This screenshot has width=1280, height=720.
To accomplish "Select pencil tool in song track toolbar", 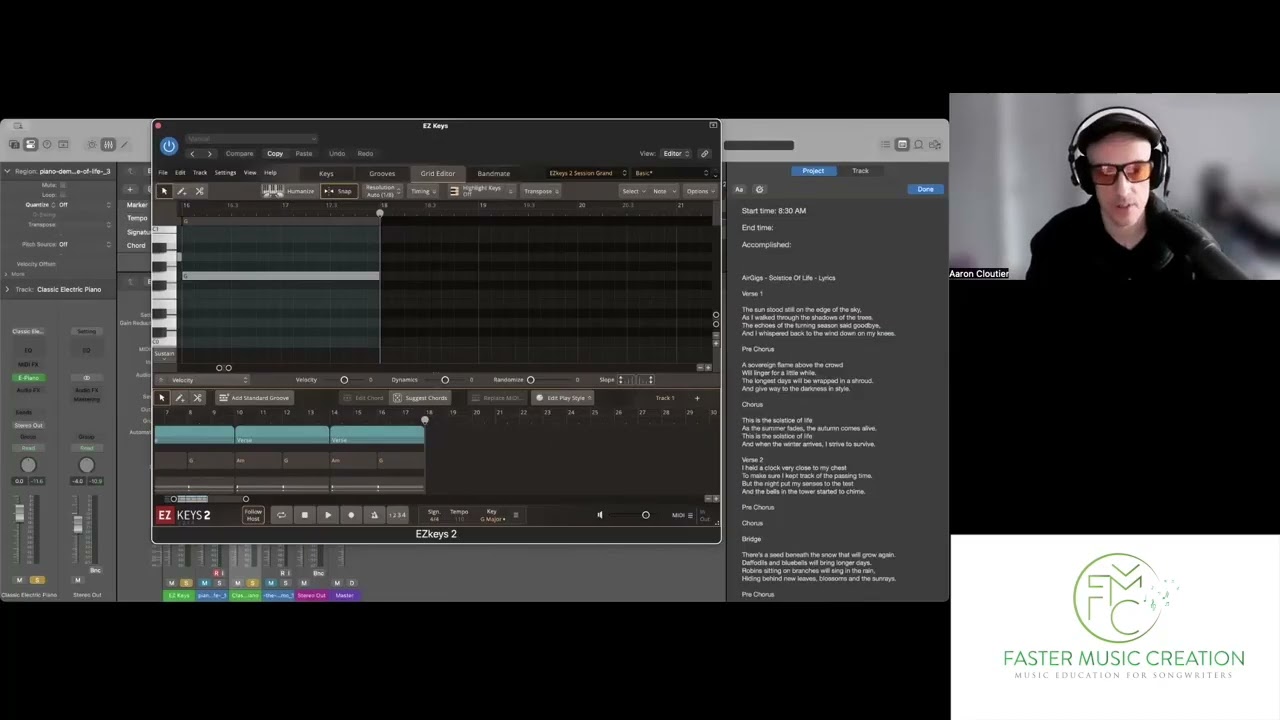I will 179,398.
